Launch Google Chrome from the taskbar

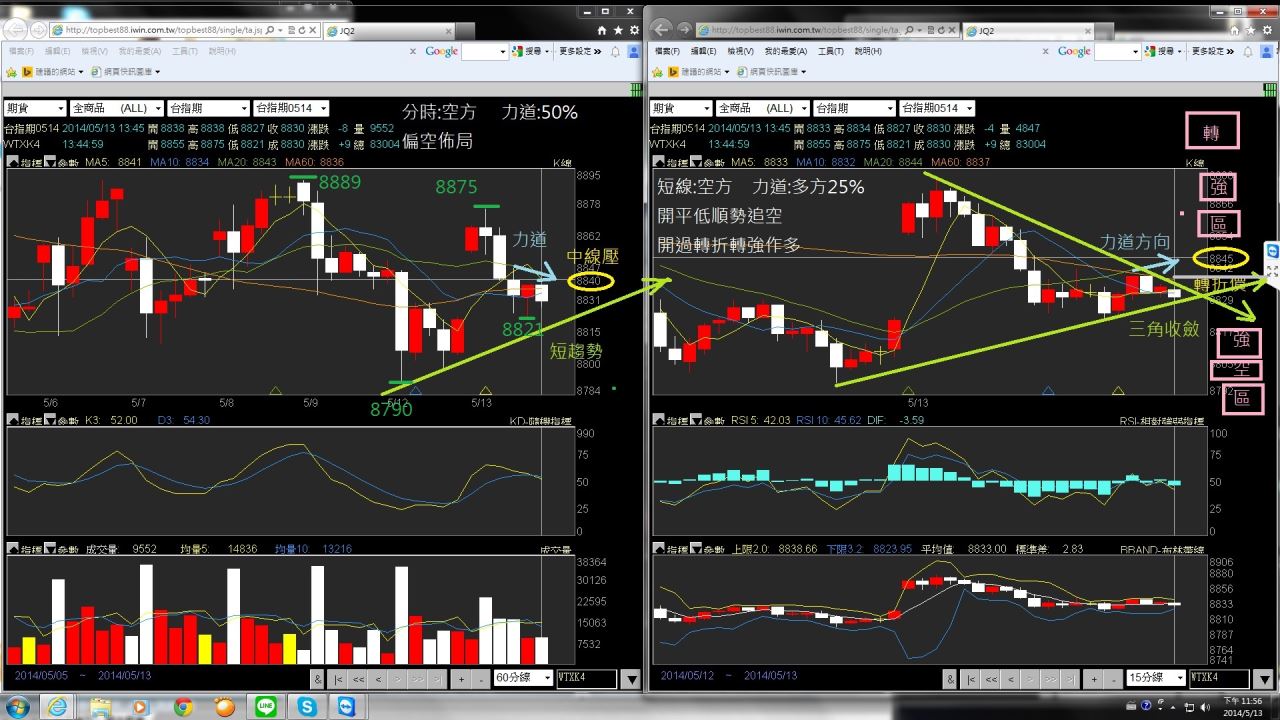coord(183,707)
